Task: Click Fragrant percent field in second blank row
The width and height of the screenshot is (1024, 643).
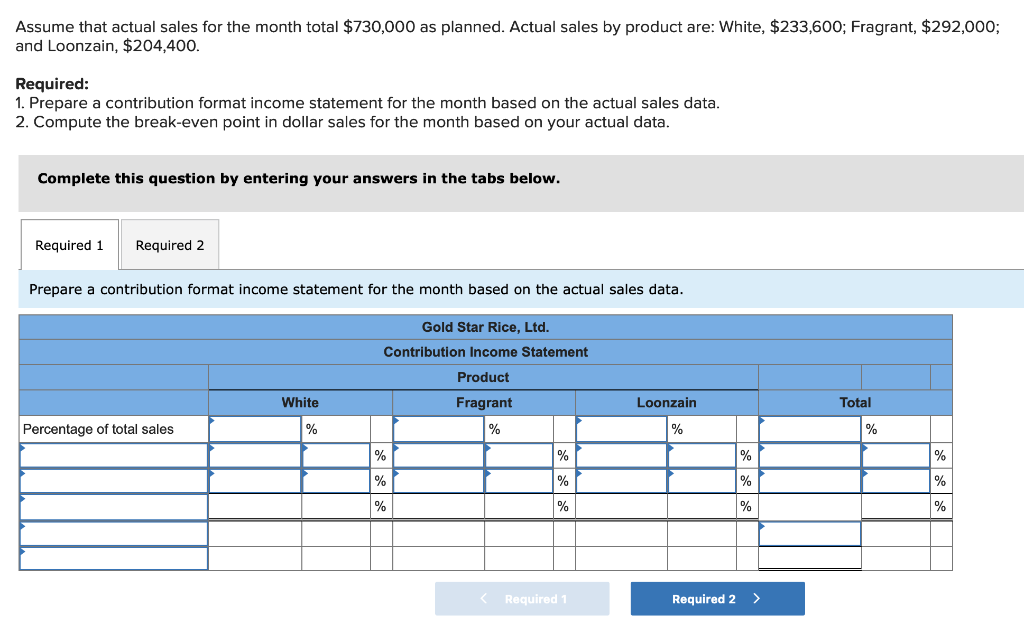Action: pos(519,481)
